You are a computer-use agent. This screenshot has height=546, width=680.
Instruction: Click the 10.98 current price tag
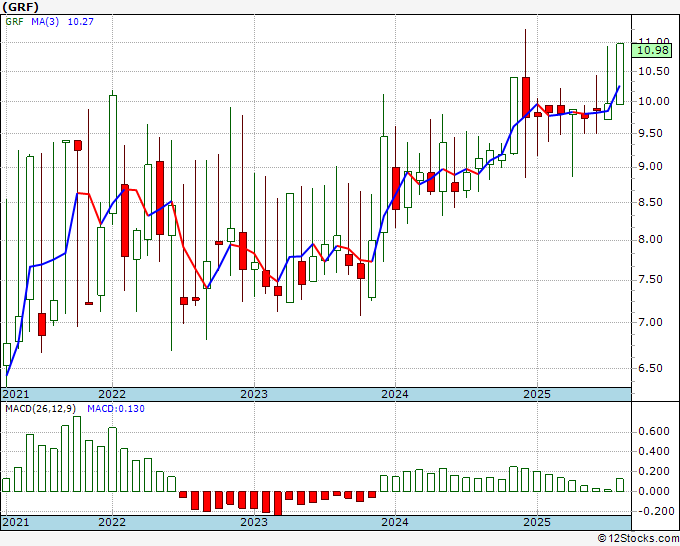[652, 50]
